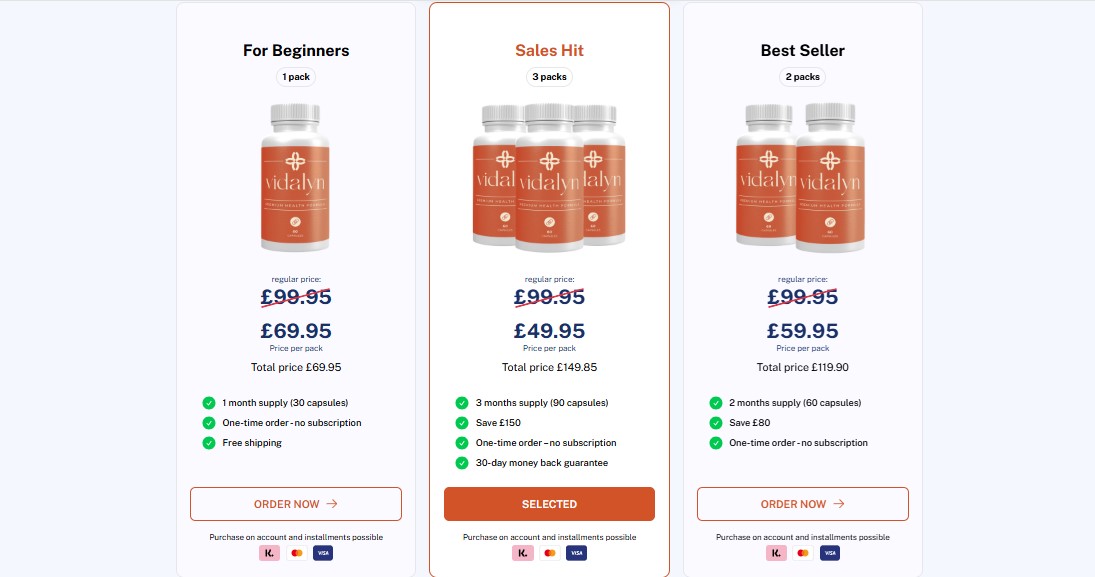The height and width of the screenshot is (577, 1095).
Task: Click the 3 packs badge under Sales Hit
Action: tap(549, 77)
